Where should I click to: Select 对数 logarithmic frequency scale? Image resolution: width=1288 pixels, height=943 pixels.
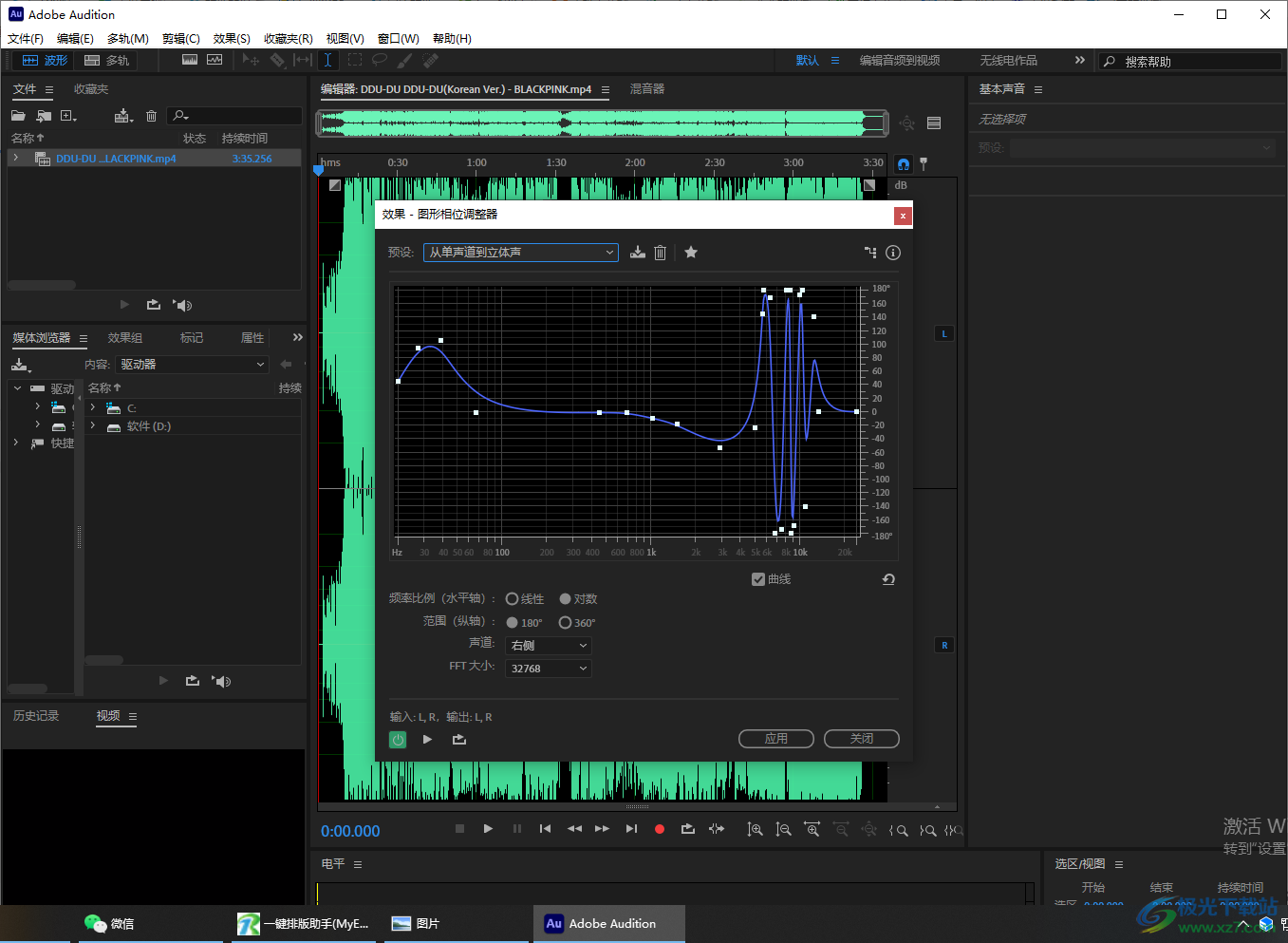click(x=566, y=599)
